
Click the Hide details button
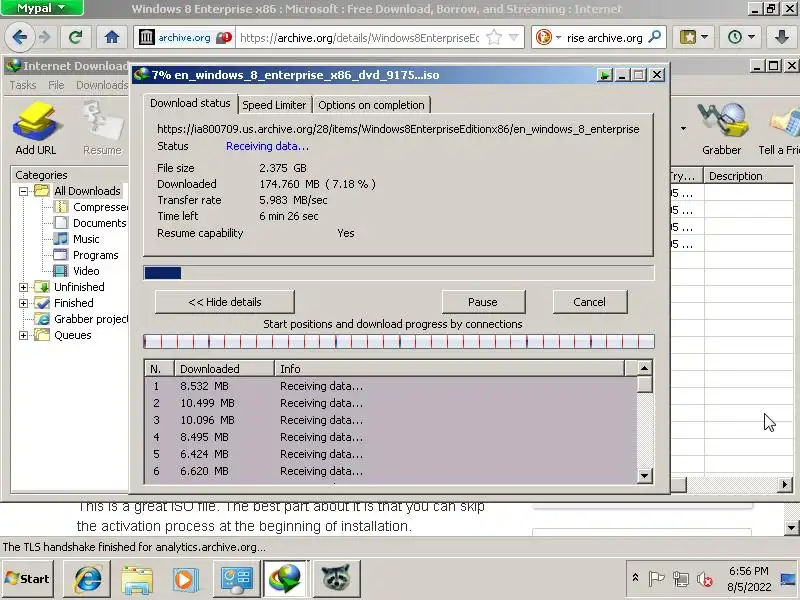(224, 302)
